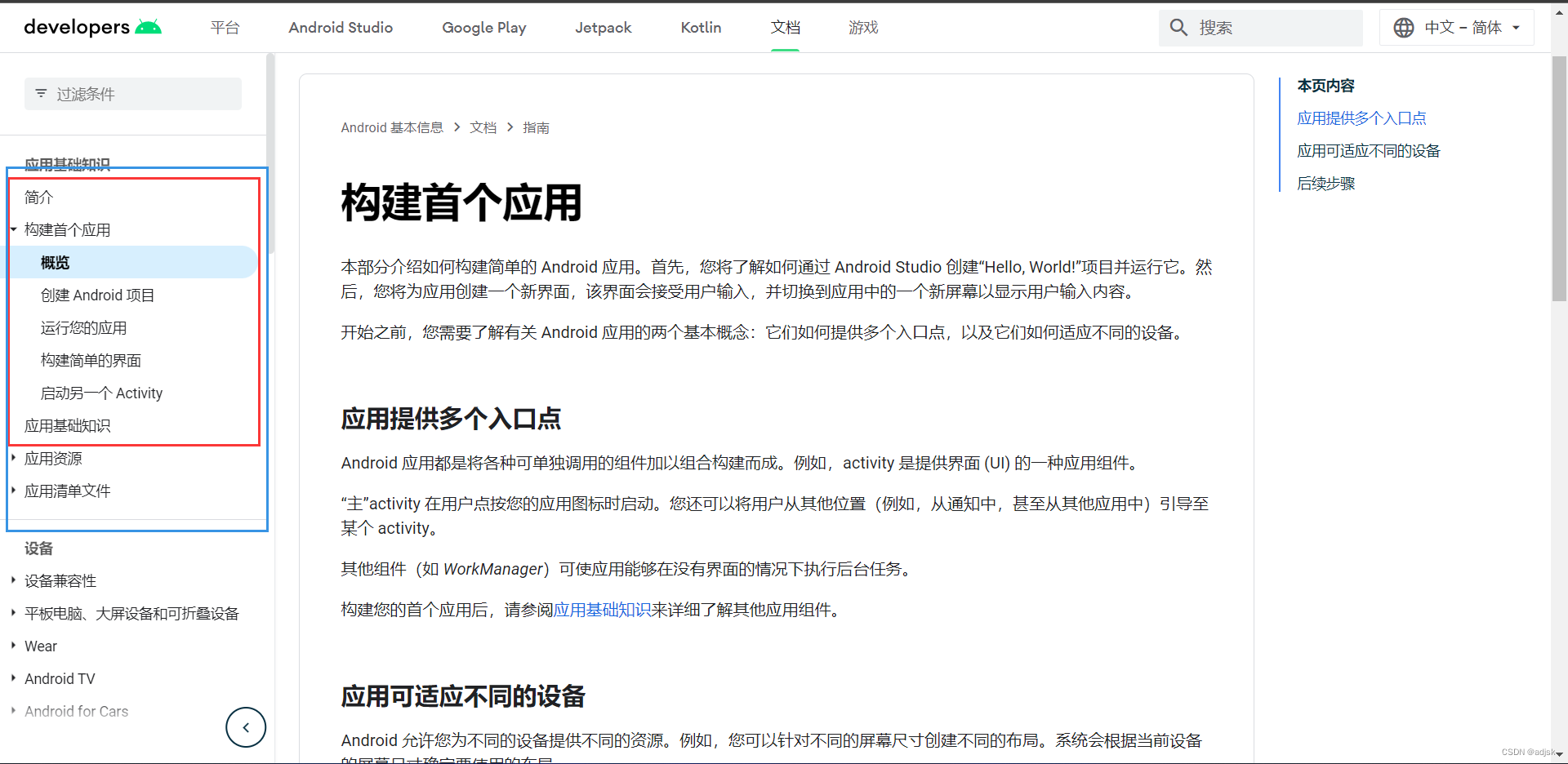Open the Jetpack tab
This screenshot has height=764, width=1568.
[x=604, y=28]
